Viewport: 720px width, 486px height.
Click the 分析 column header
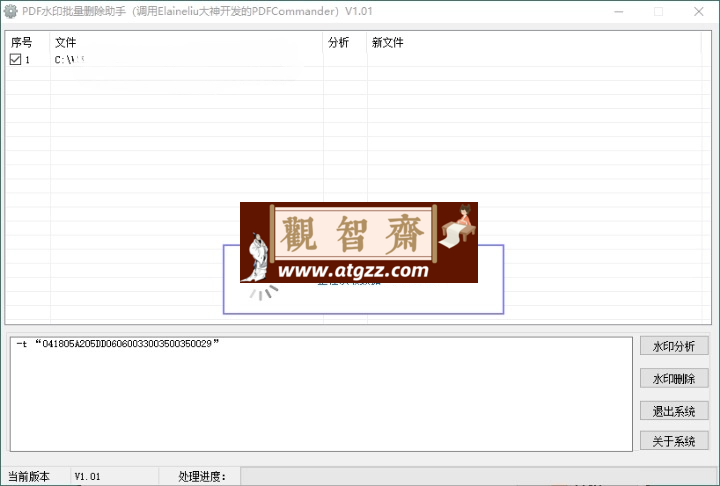click(345, 42)
